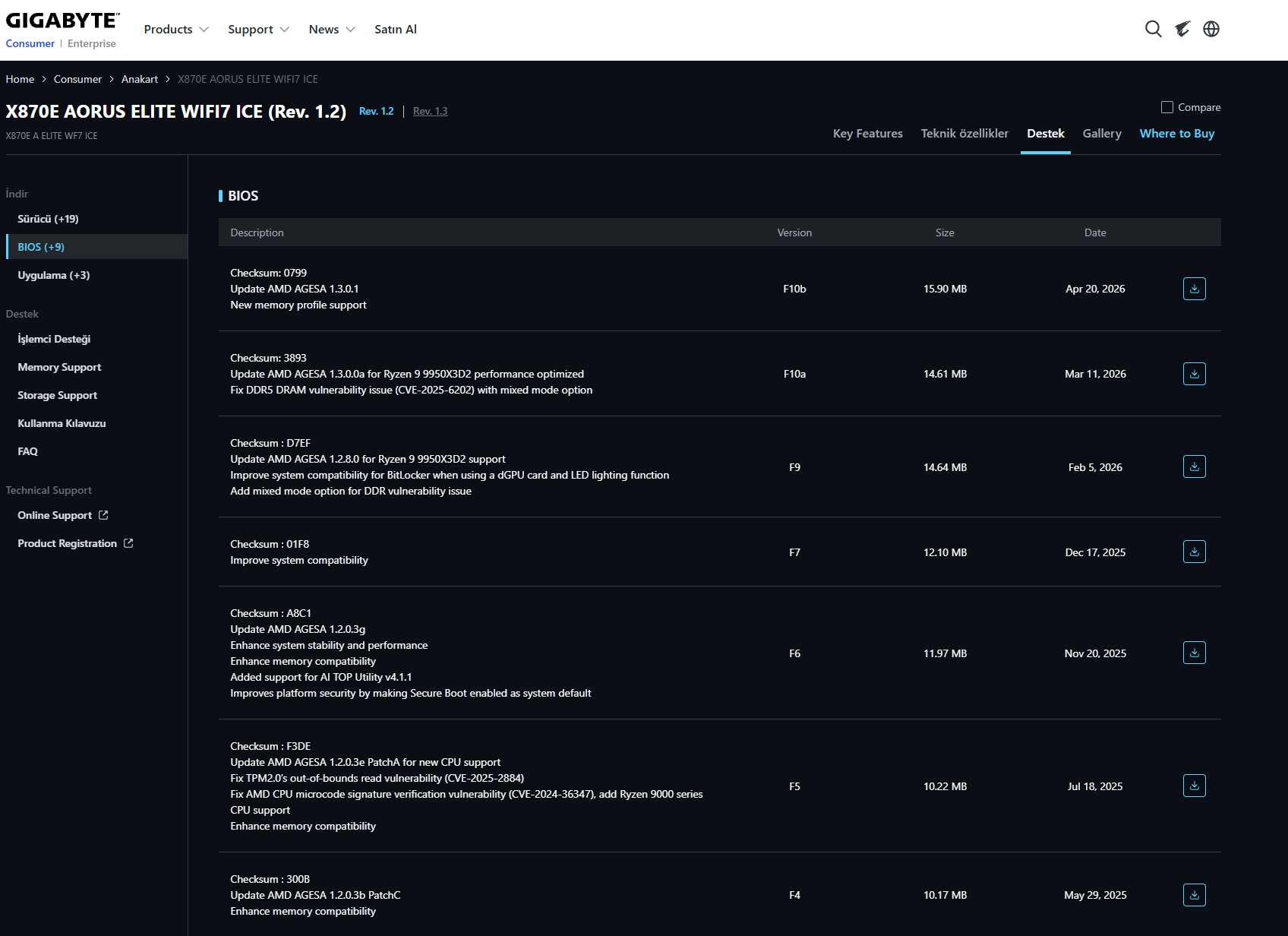Click the Version column header
The image size is (1288, 936).
click(794, 232)
